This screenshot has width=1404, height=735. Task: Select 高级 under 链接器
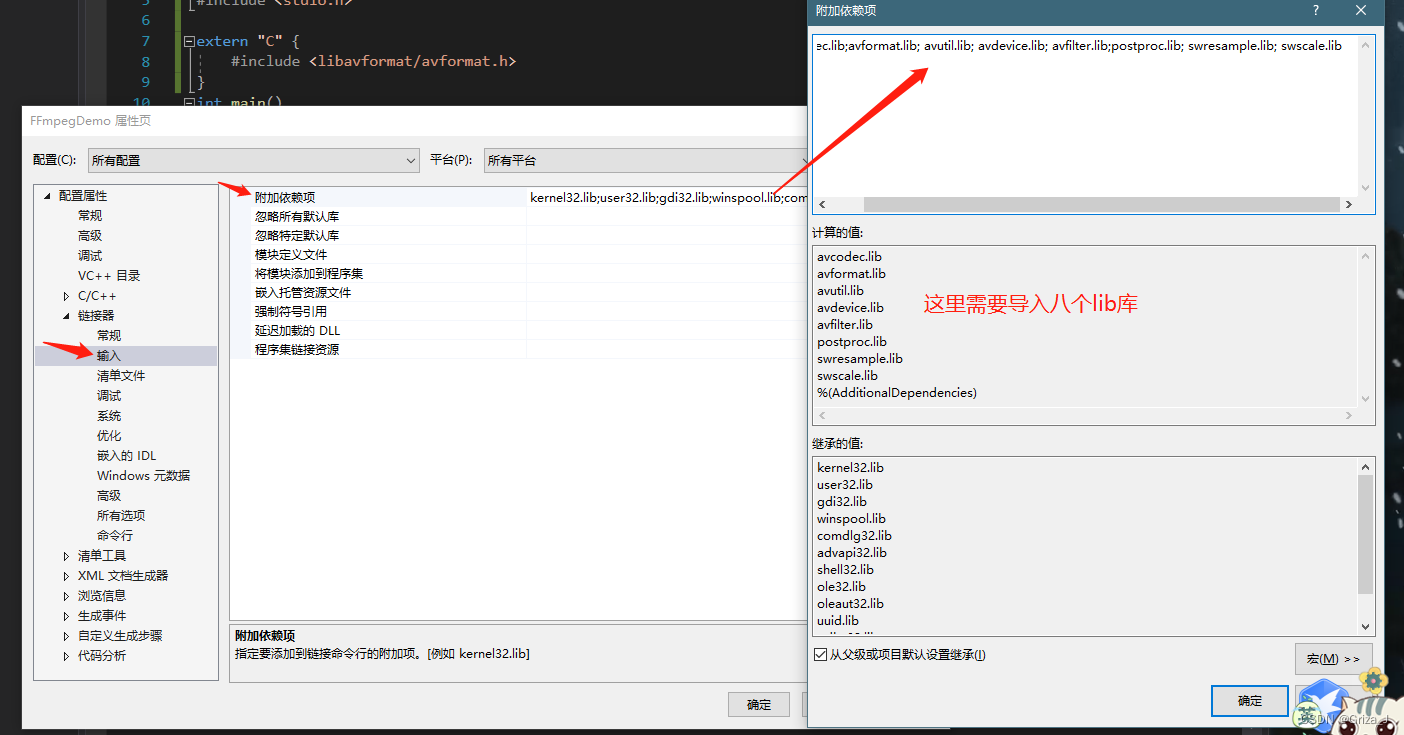(x=109, y=496)
